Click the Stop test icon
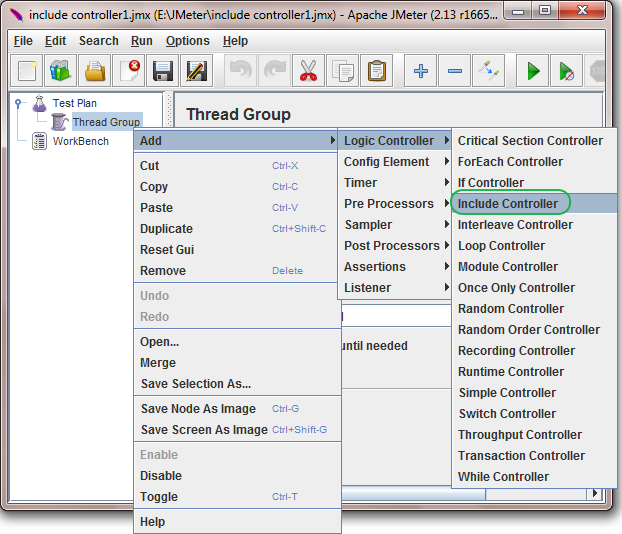This screenshot has width=622, height=534. pyautogui.click(x=597, y=71)
